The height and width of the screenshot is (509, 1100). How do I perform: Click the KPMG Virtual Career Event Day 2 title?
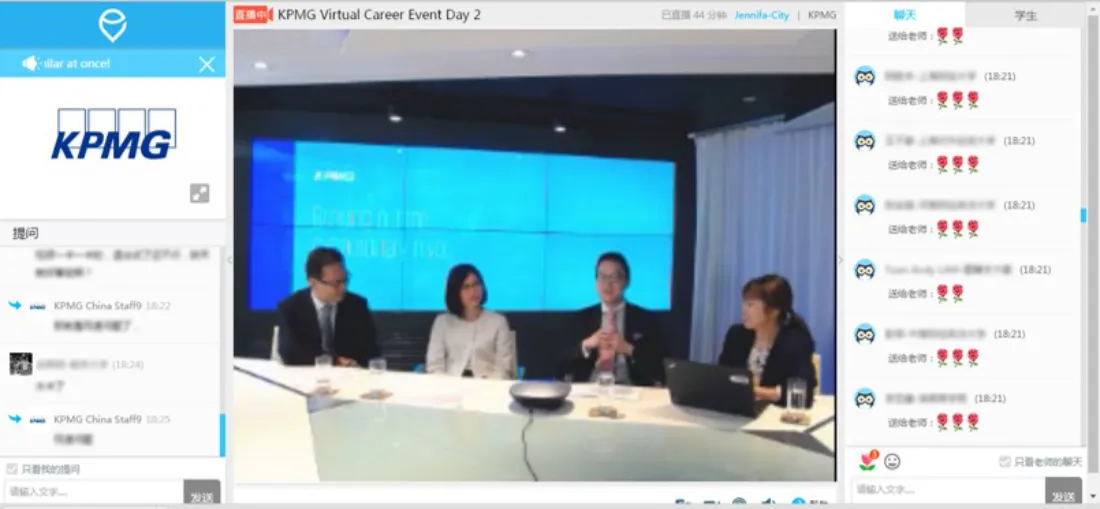coord(380,15)
